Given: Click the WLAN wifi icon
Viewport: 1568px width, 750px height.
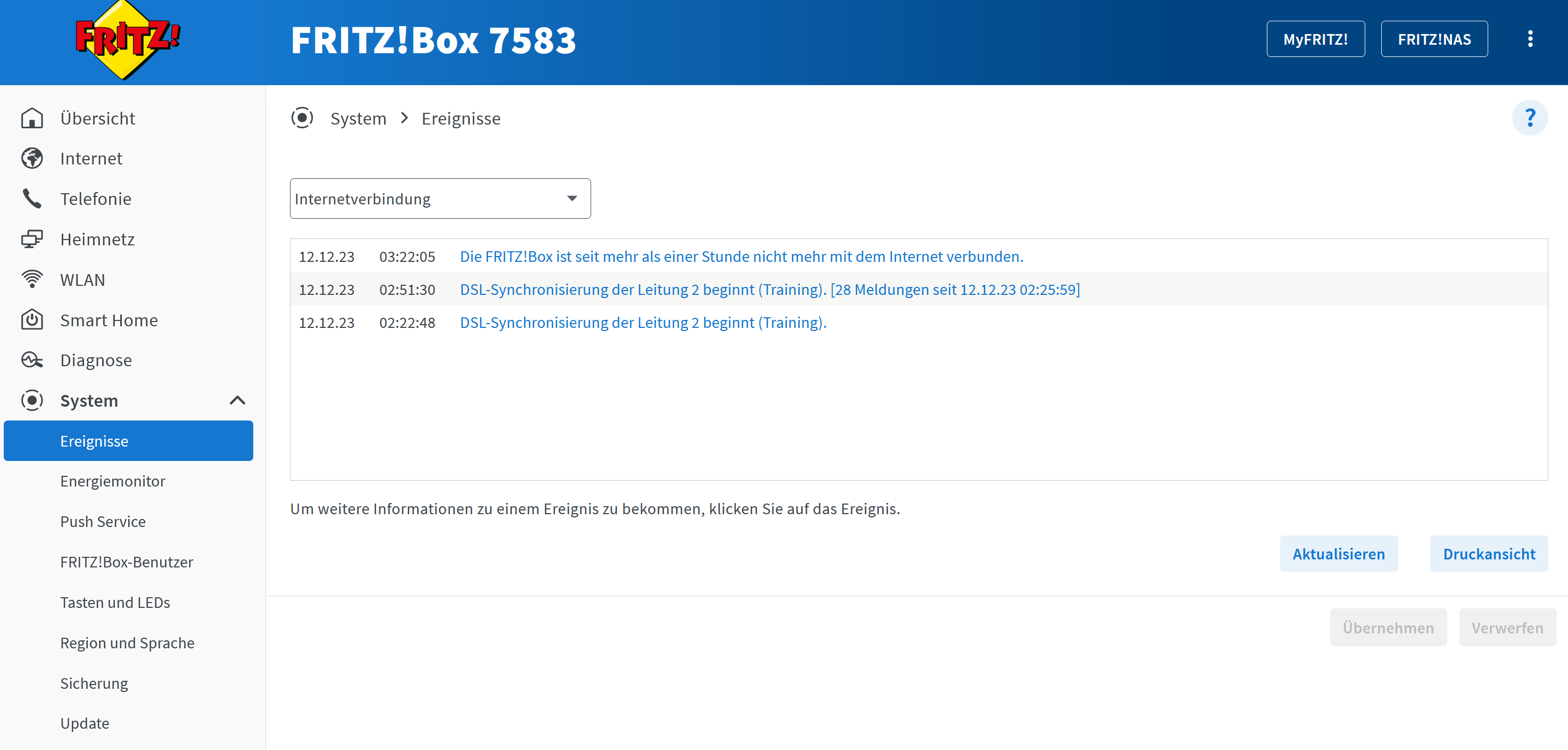Looking at the screenshot, I should click(31, 279).
